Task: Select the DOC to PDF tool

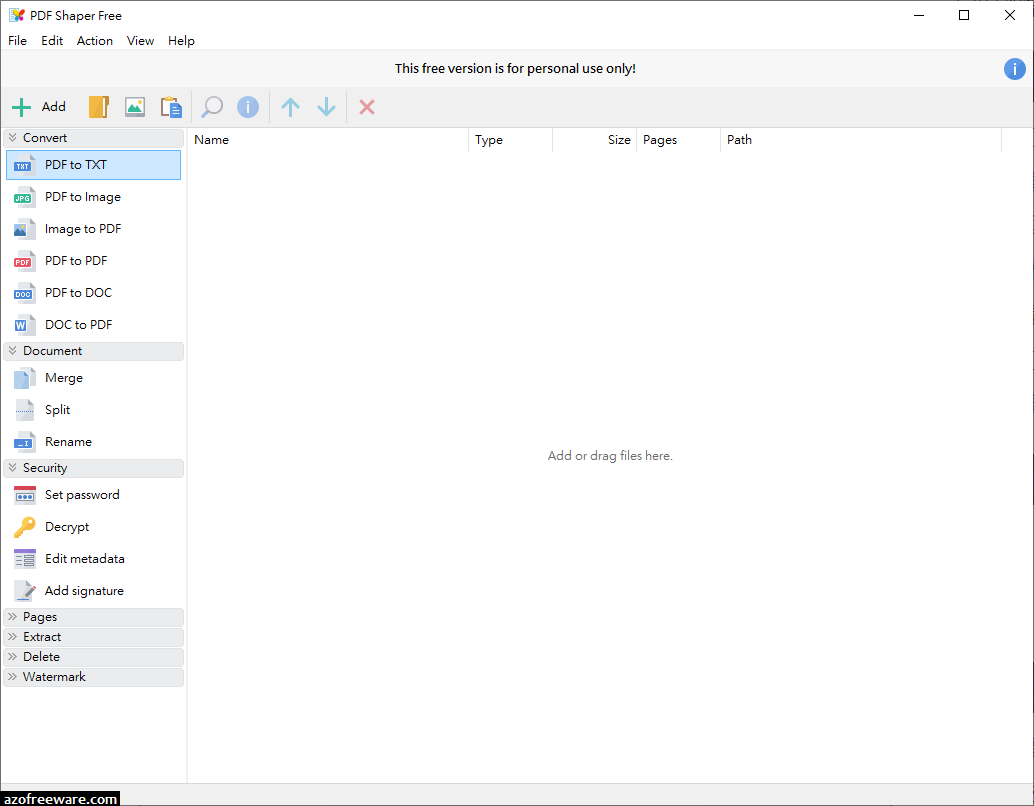Action: pos(94,325)
